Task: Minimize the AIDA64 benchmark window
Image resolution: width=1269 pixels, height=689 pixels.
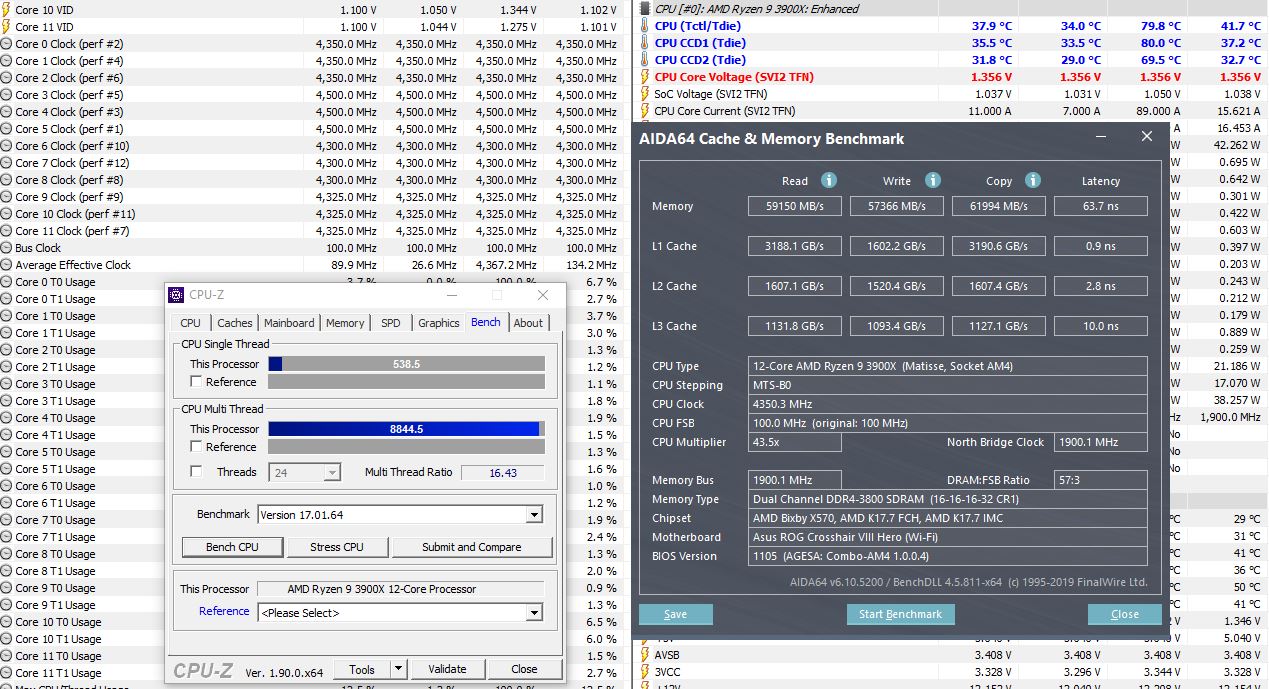Action: (1100, 137)
